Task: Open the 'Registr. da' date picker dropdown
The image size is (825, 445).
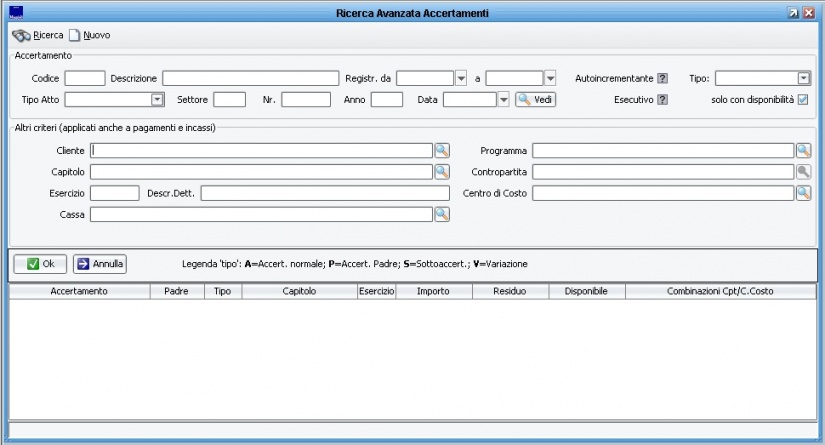Action: click(461, 78)
